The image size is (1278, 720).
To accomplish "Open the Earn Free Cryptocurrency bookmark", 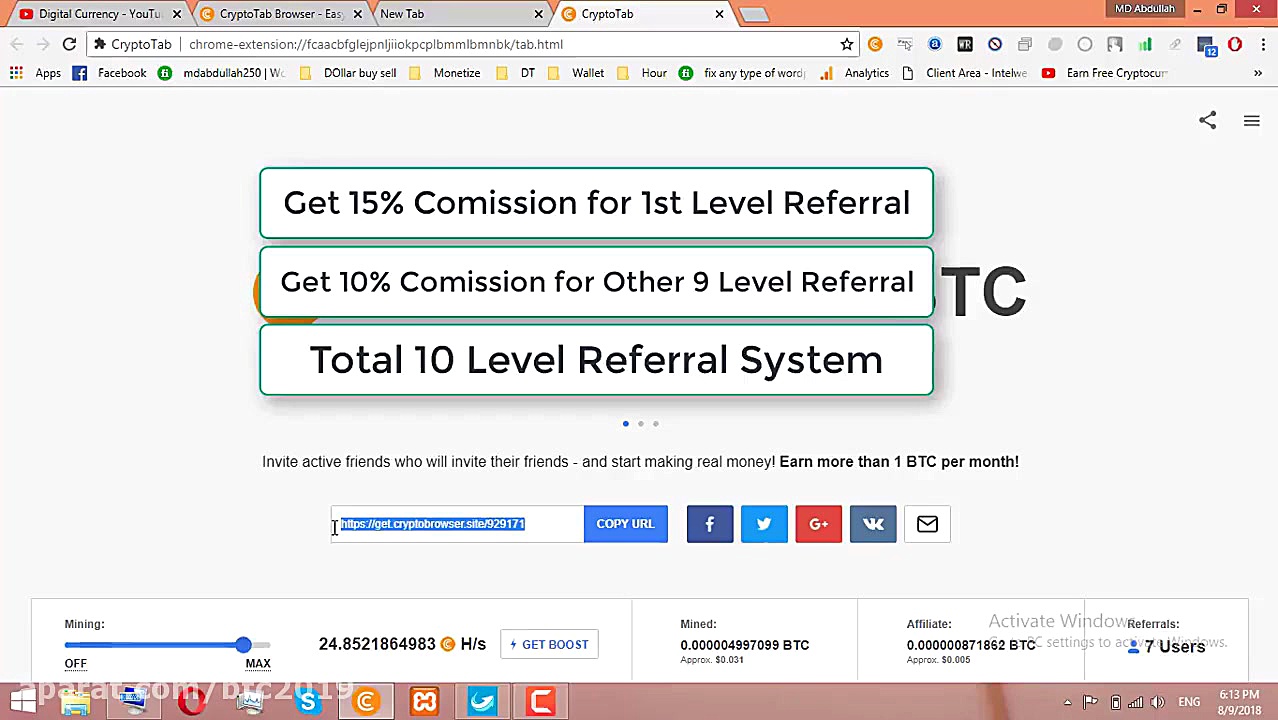I will [x=1105, y=73].
